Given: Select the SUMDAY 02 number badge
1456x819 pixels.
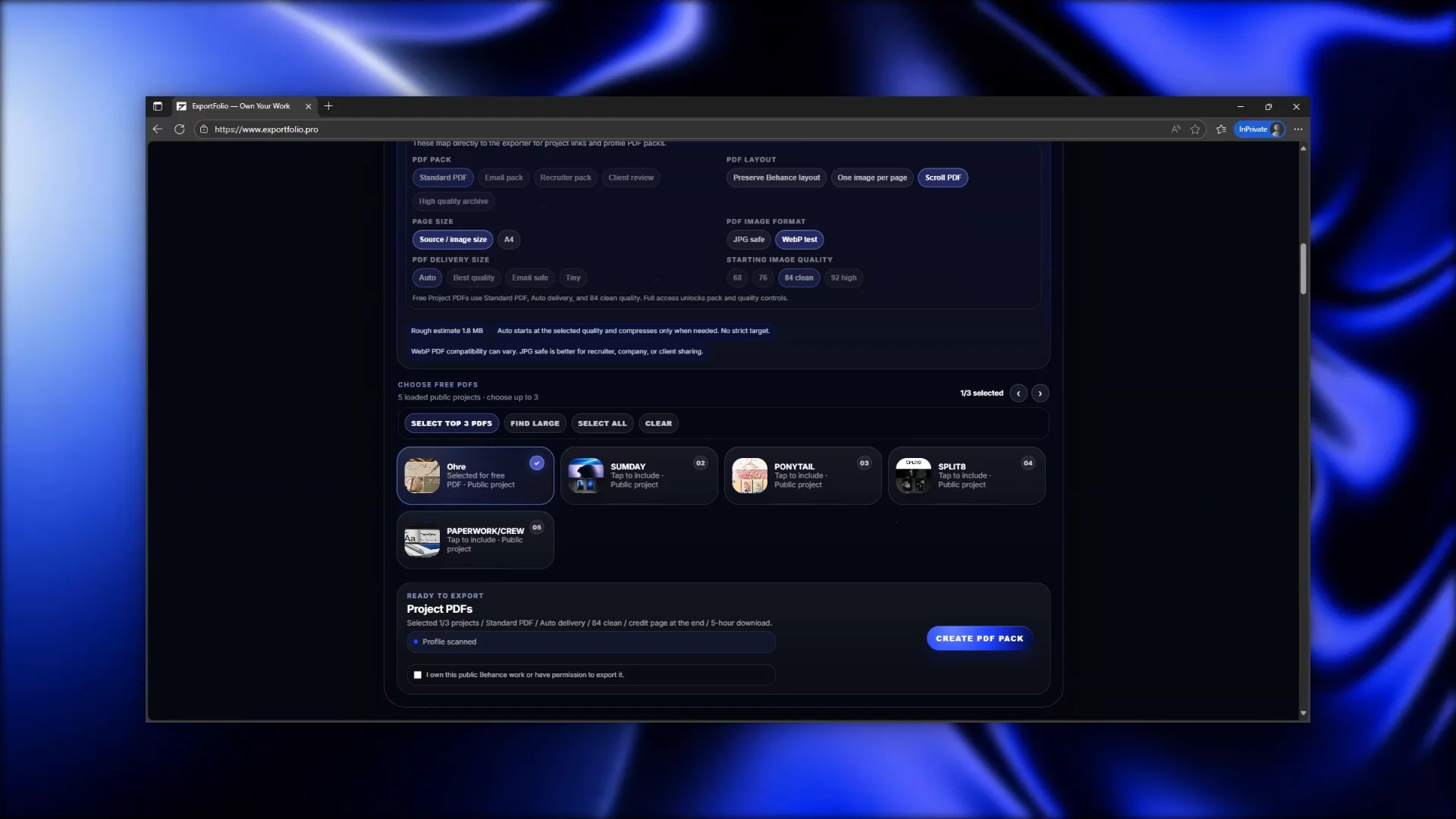Looking at the screenshot, I should 701,463.
